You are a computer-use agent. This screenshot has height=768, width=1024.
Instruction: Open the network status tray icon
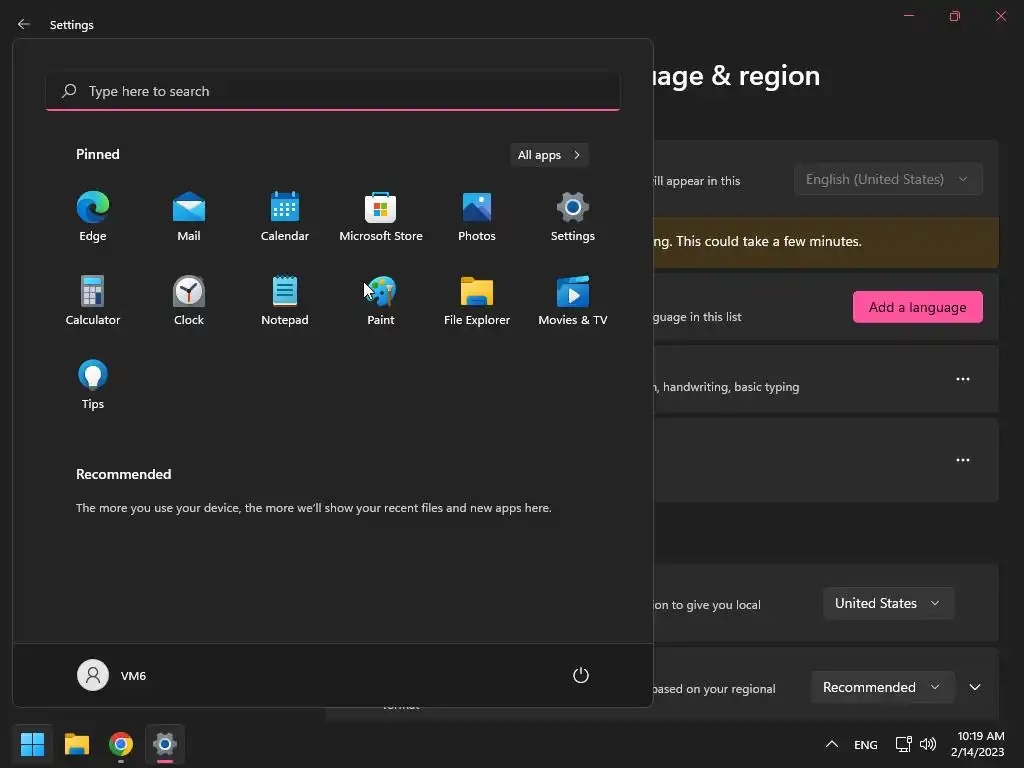(904, 744)
